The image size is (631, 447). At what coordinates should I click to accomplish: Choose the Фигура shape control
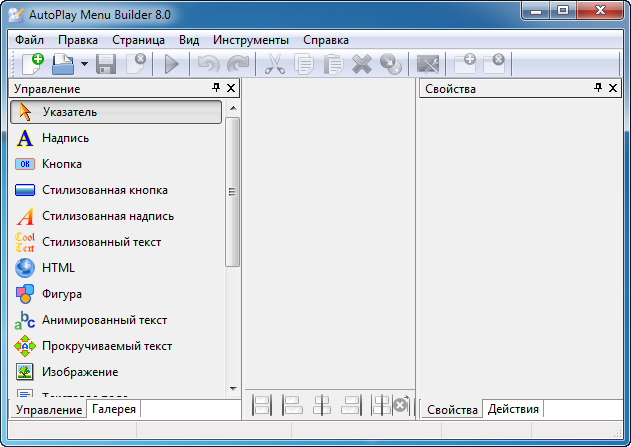62,294
